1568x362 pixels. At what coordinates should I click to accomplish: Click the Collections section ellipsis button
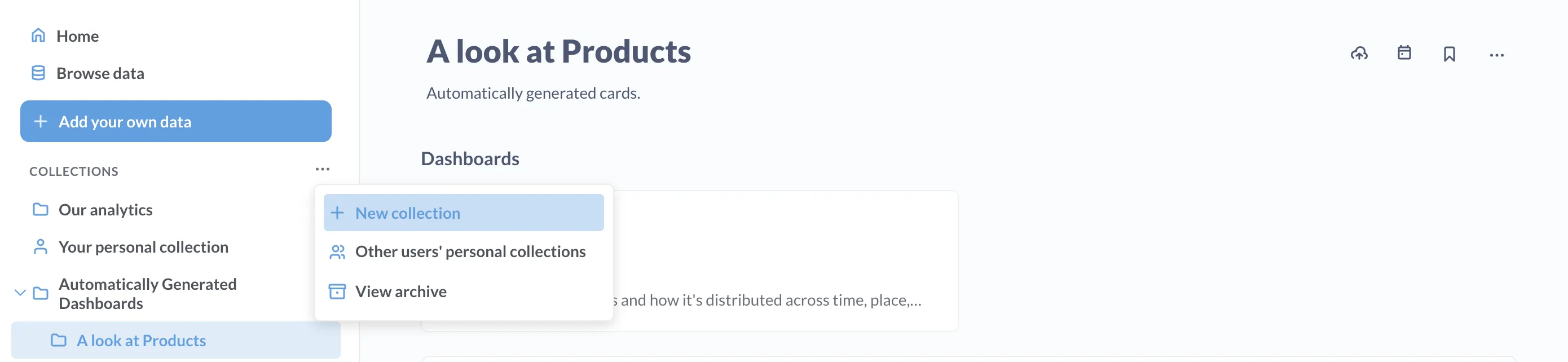click(322, 170)
